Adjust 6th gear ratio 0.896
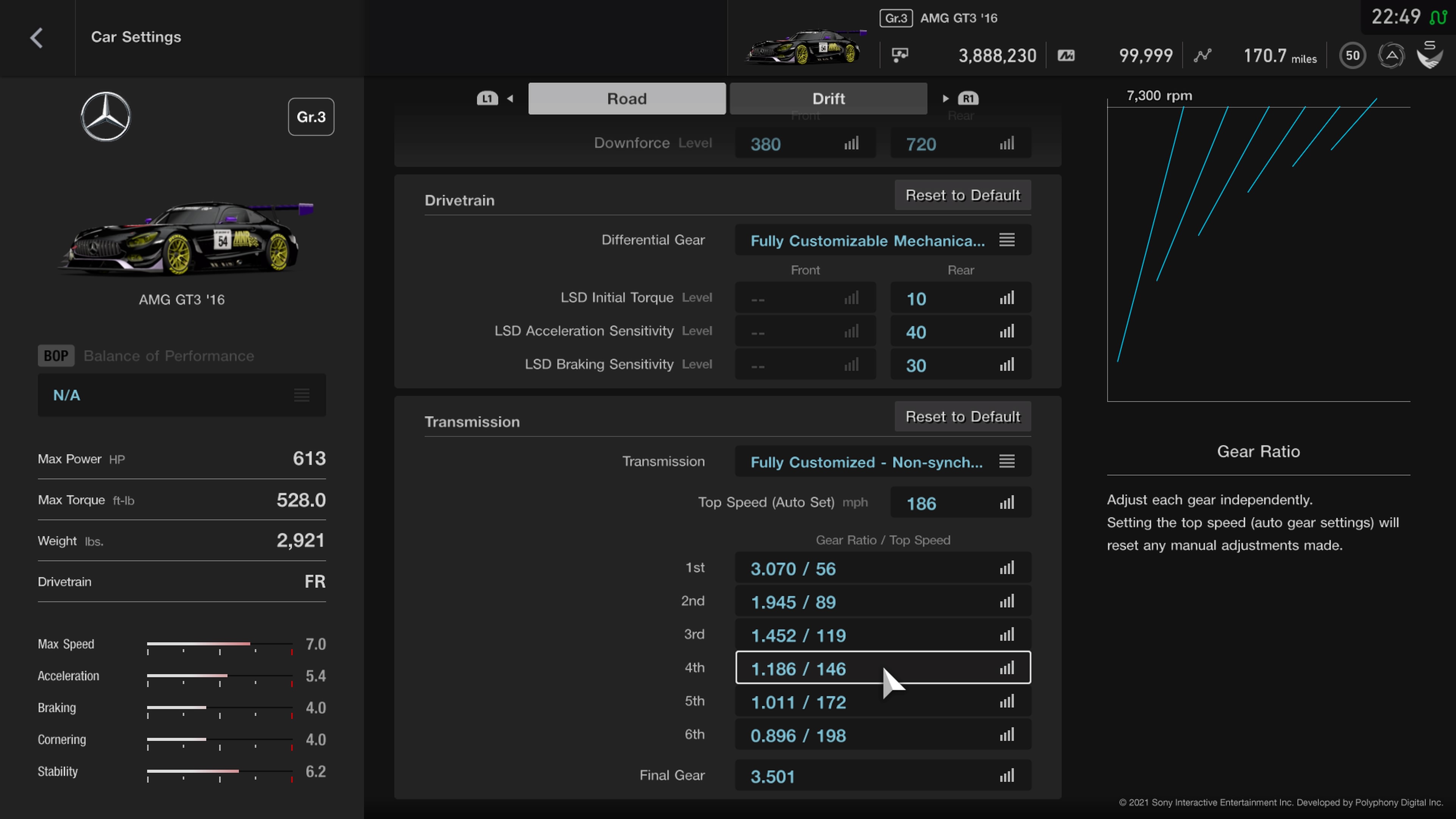Viewport: 1456px width, 819px height. coord(883,735)
